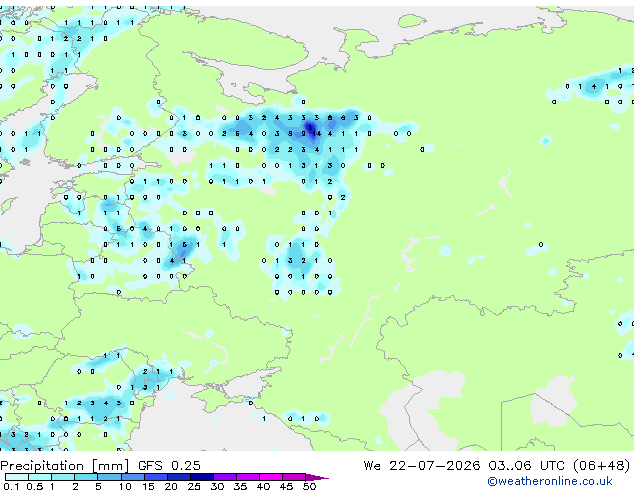Screen dimensions: 634x490
Task: Click the '14' precipitation value on map
Action: click(x=317, y=133)
